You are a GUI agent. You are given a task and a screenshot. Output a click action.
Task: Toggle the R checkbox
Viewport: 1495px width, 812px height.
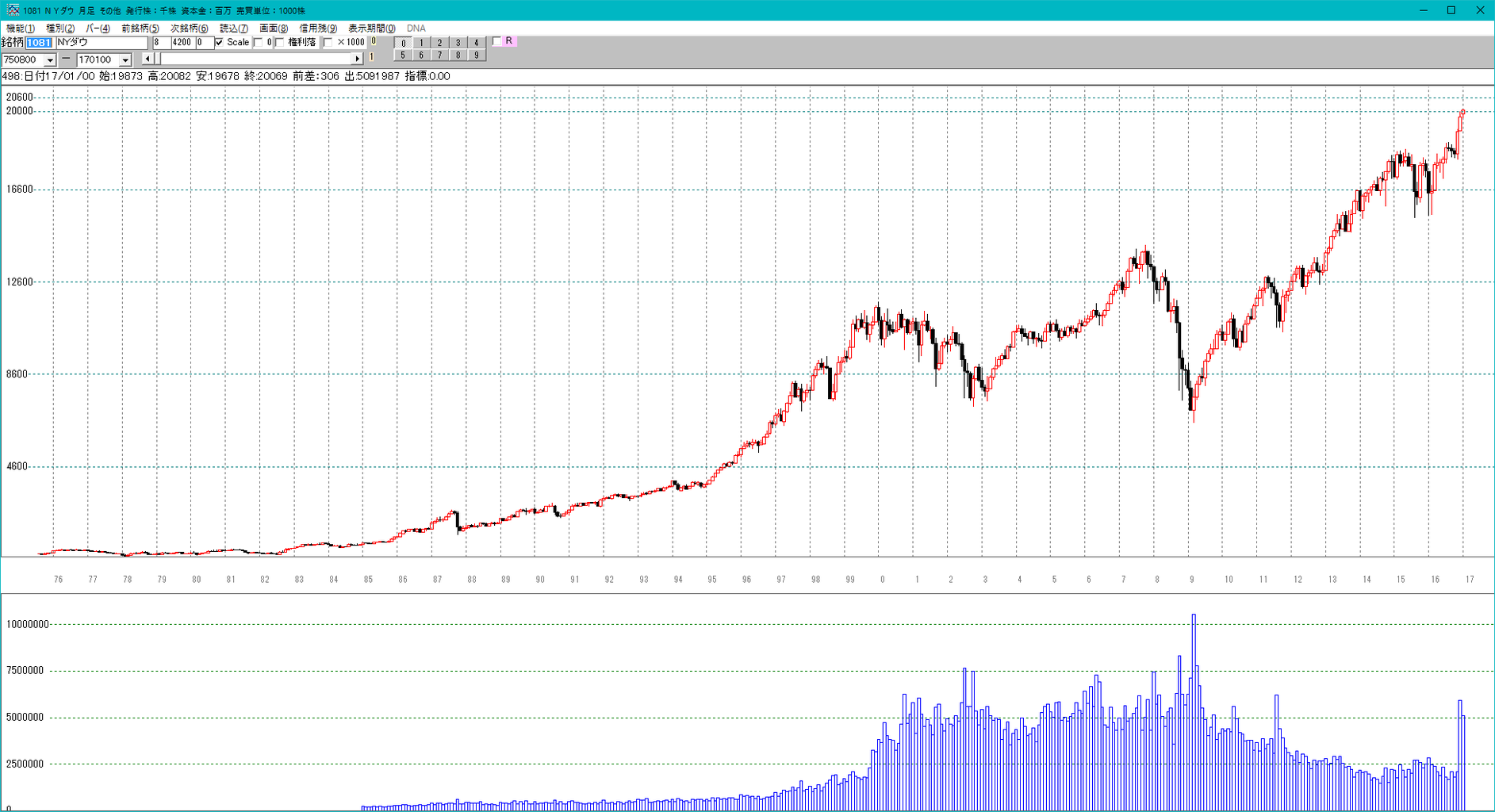tap(497, 41)
